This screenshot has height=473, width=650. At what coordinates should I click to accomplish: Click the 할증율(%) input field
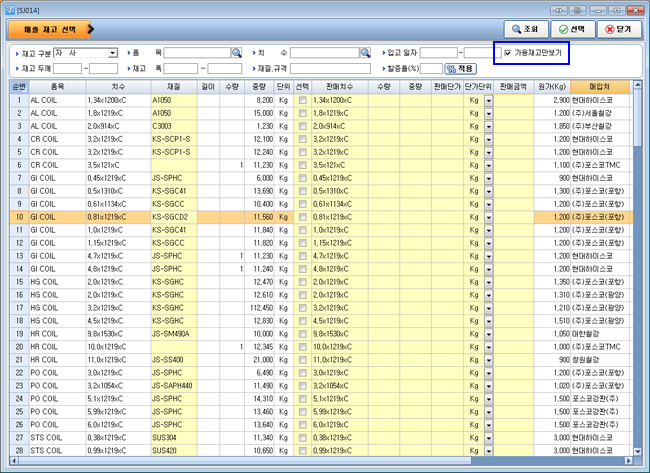[431, 68]
